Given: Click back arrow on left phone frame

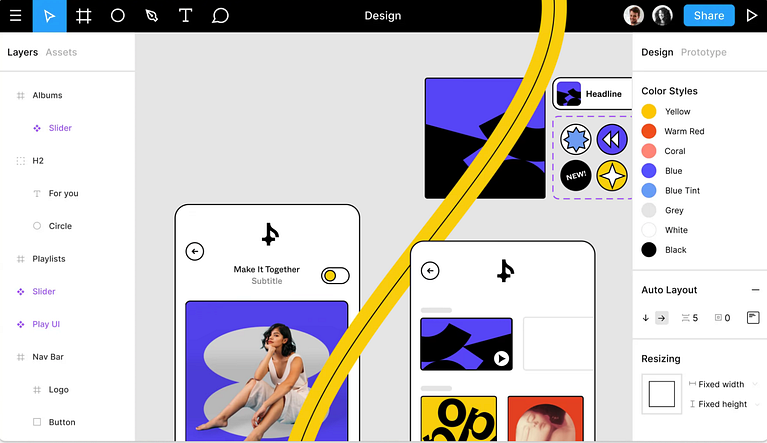Looking at the screenshot, I should [x=195, y=251].
